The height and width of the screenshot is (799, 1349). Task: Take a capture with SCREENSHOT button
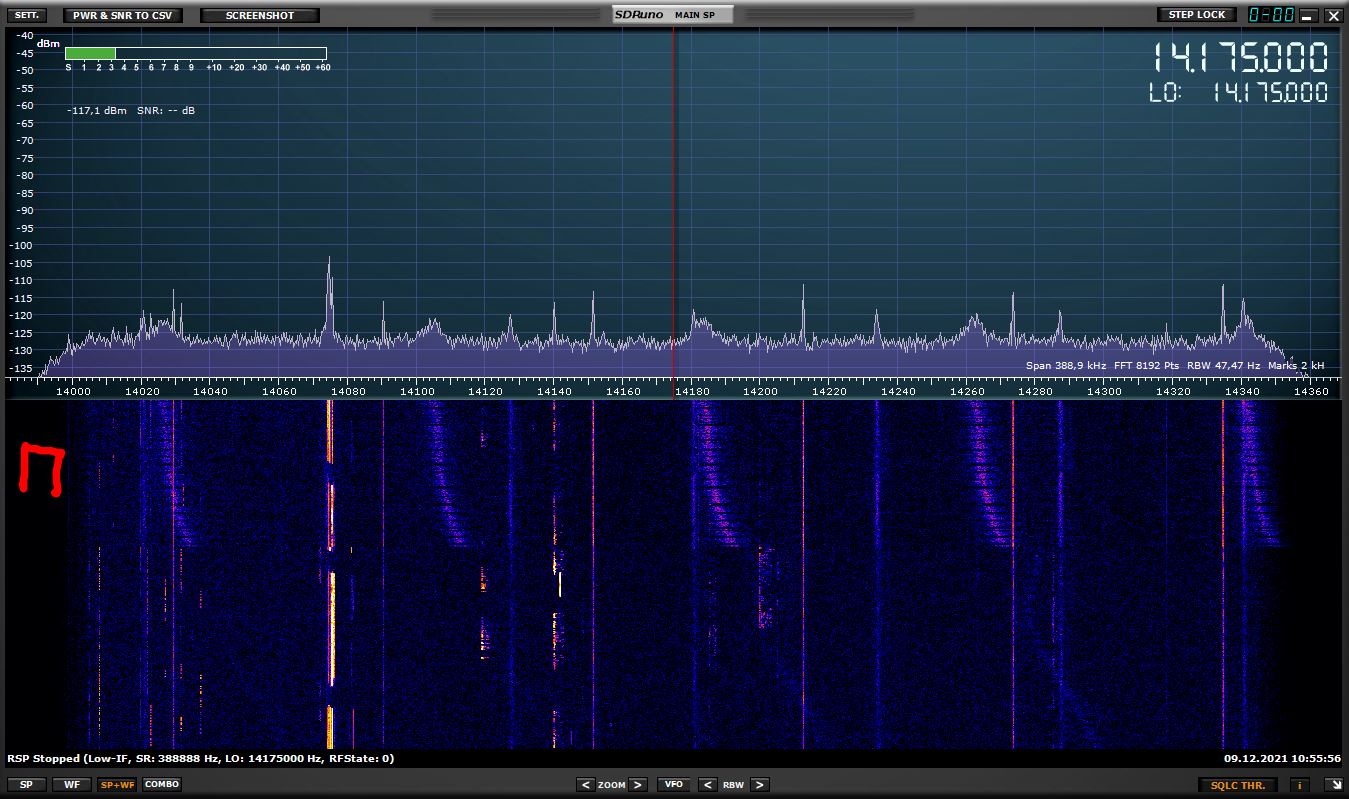[260, 15]
